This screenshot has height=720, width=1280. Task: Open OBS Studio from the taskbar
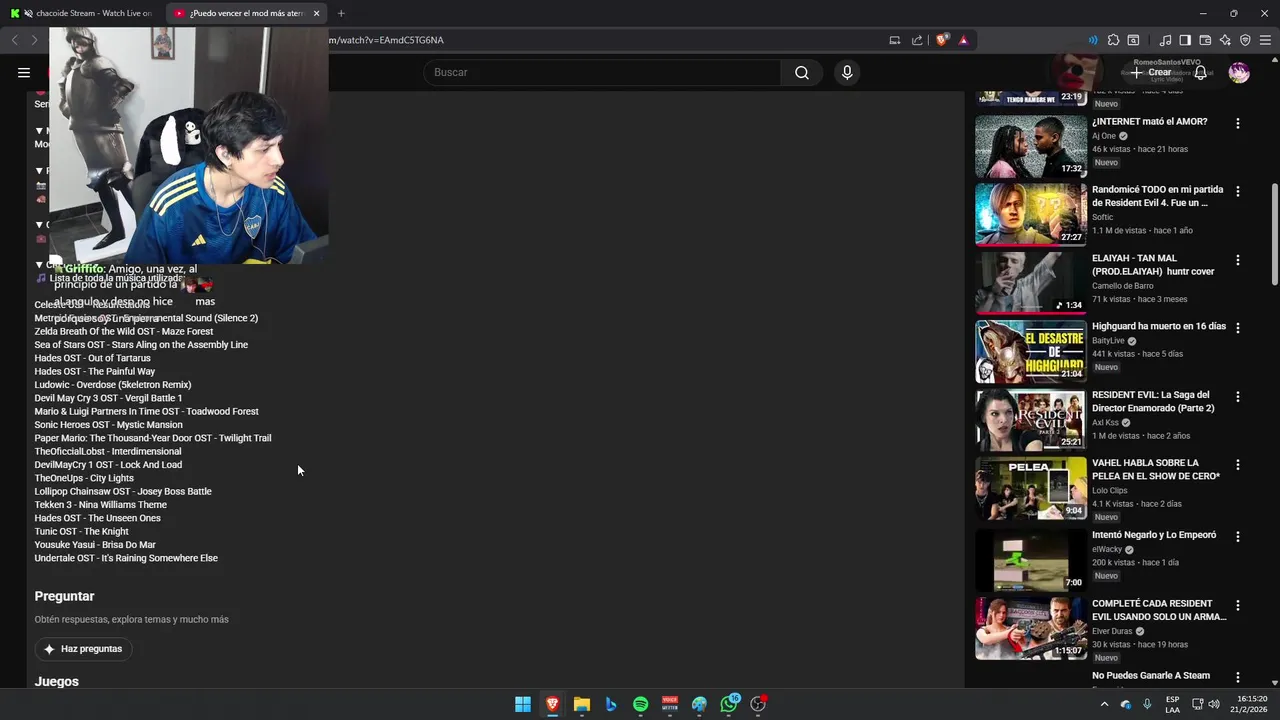click(x=758, y=704)
